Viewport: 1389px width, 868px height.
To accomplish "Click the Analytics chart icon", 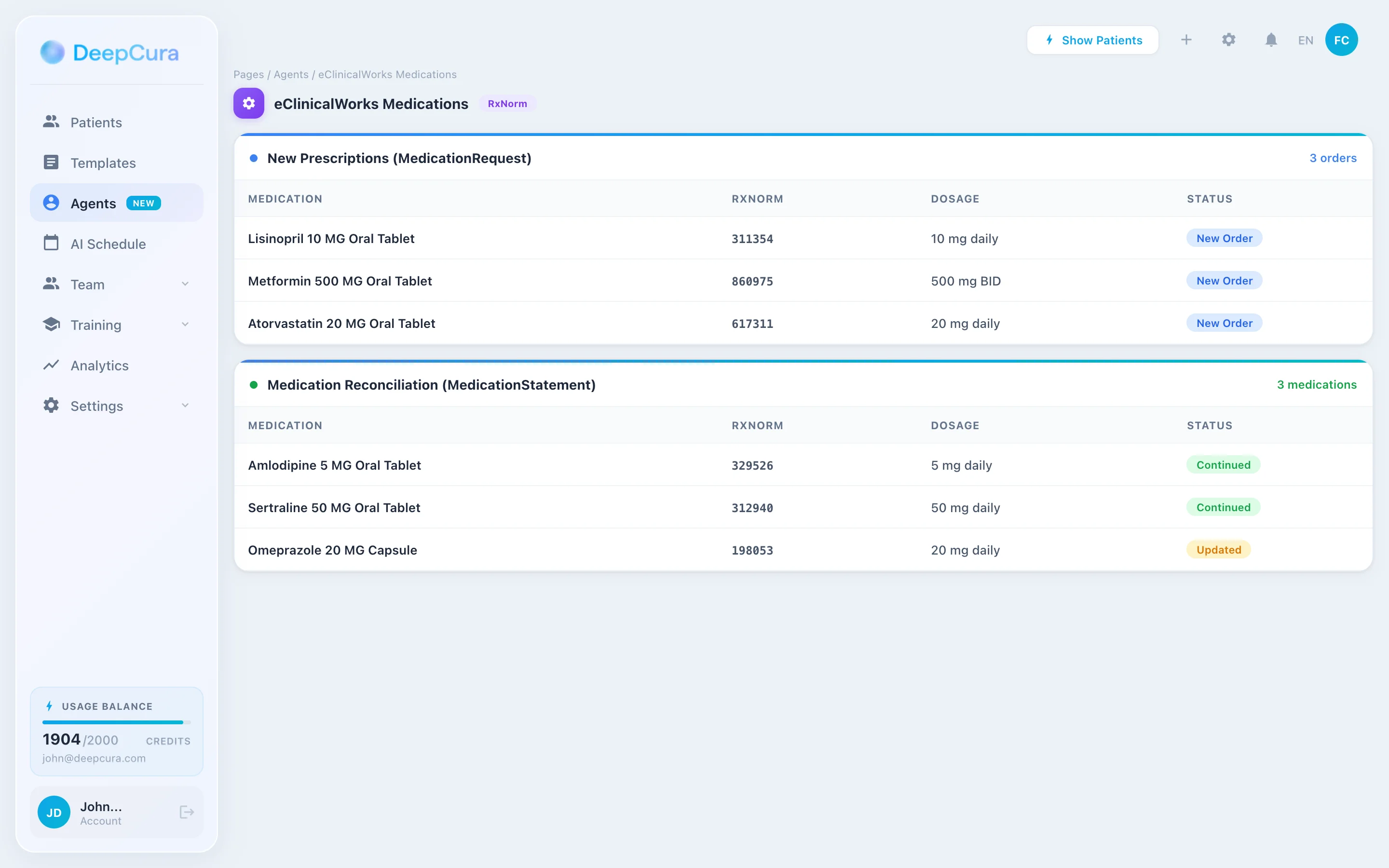I will tap(51, 365).
